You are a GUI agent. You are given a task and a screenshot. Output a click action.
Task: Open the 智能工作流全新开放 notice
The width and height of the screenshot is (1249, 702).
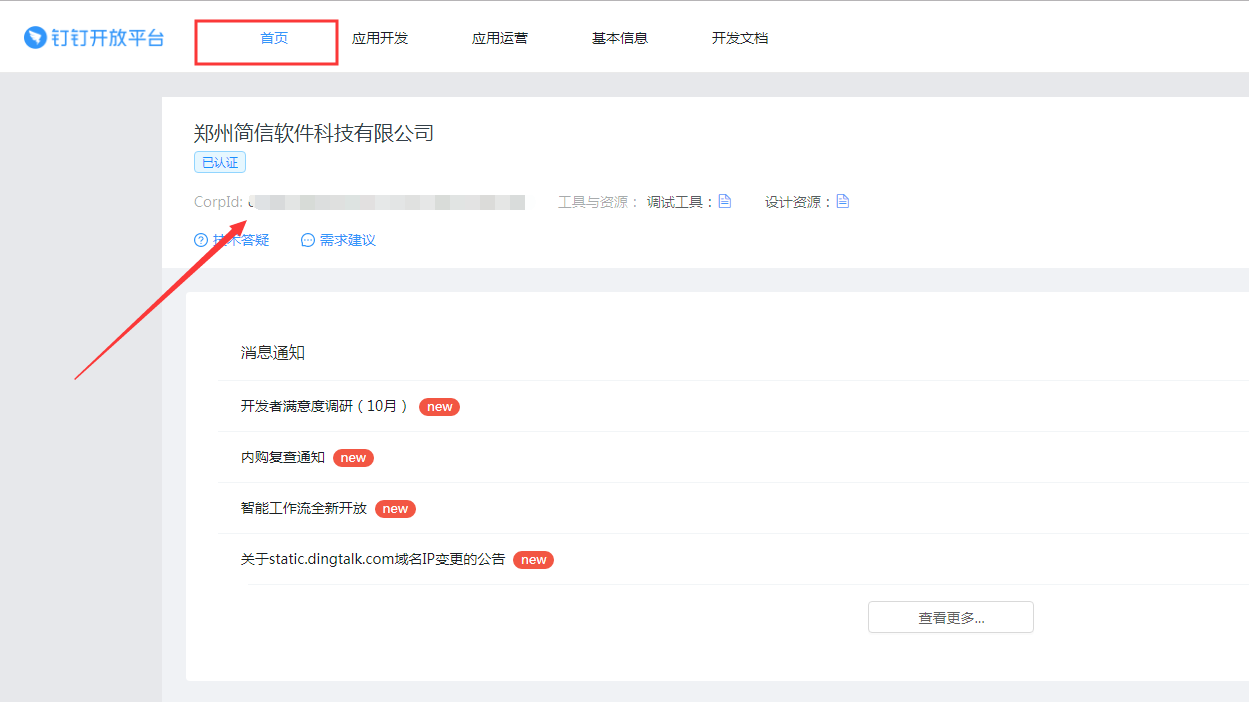tap(304, 508)
